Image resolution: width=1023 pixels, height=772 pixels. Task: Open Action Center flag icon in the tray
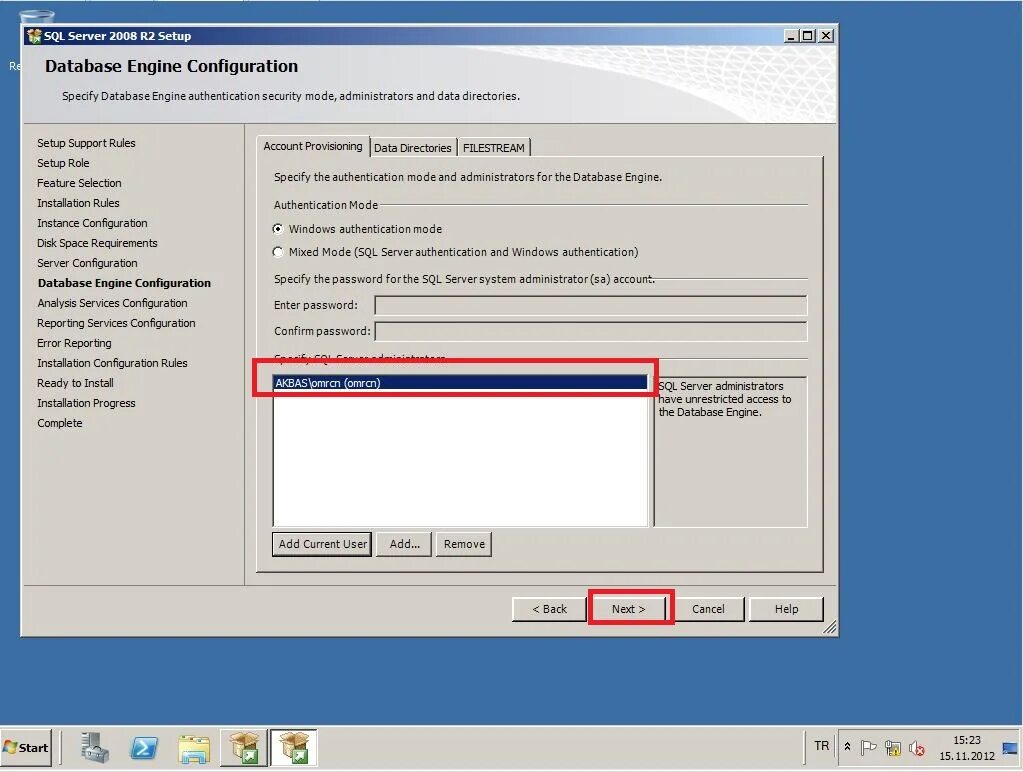coord(868,748)
